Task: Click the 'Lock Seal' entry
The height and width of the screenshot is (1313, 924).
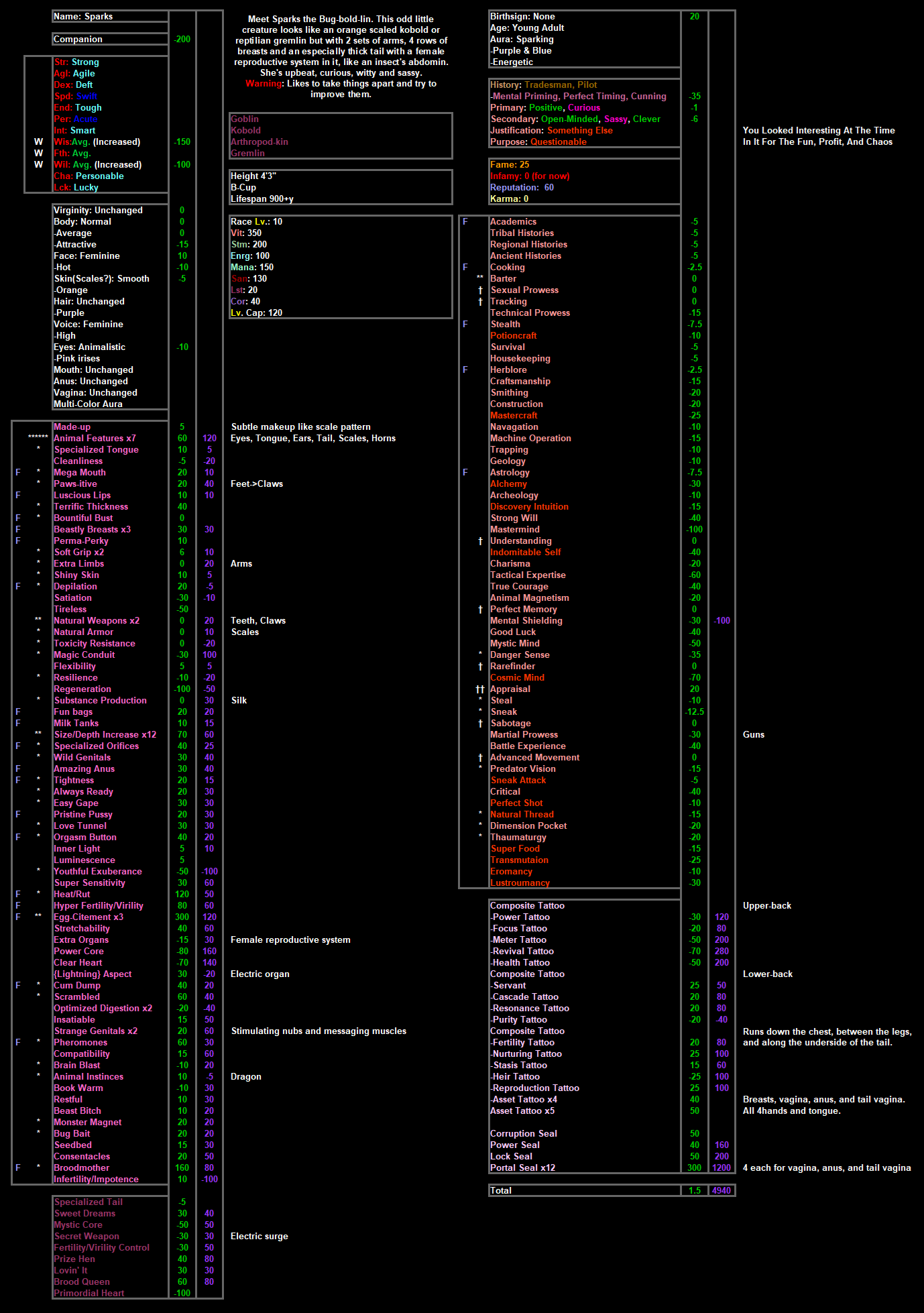Action: point(511,1156)
